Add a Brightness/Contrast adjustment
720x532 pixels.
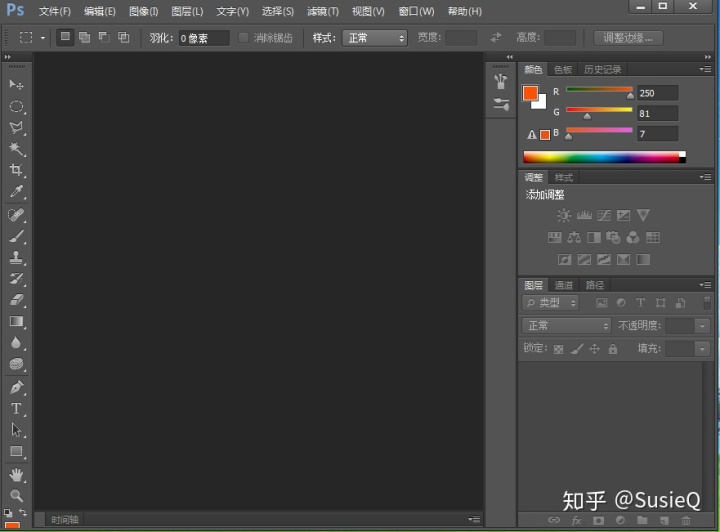point(564,215)
